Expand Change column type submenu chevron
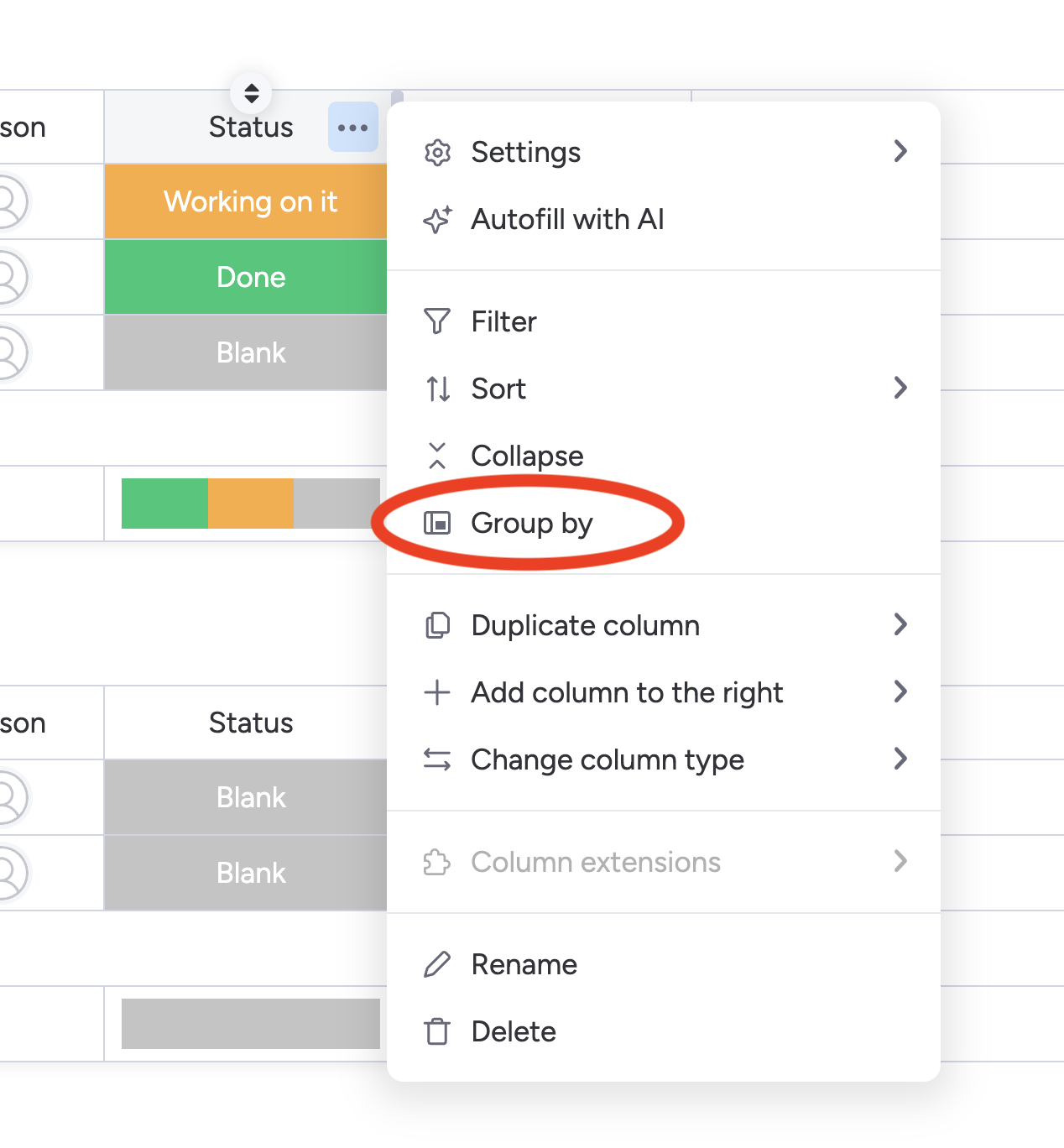Viewport: 1064px width, 1148px height. (900, 759)
